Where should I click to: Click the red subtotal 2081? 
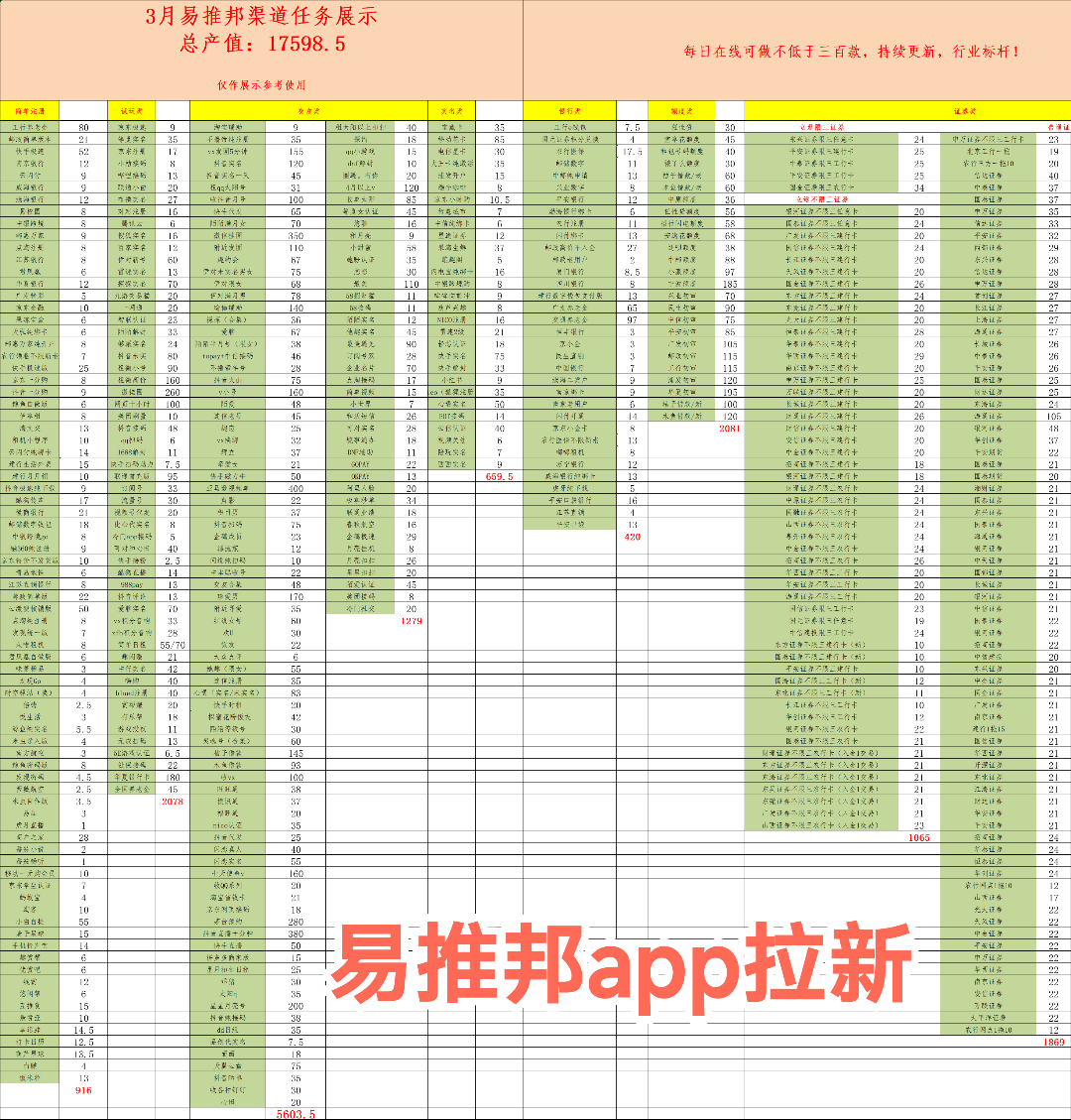pyautogui.click(x=730, y=429)
